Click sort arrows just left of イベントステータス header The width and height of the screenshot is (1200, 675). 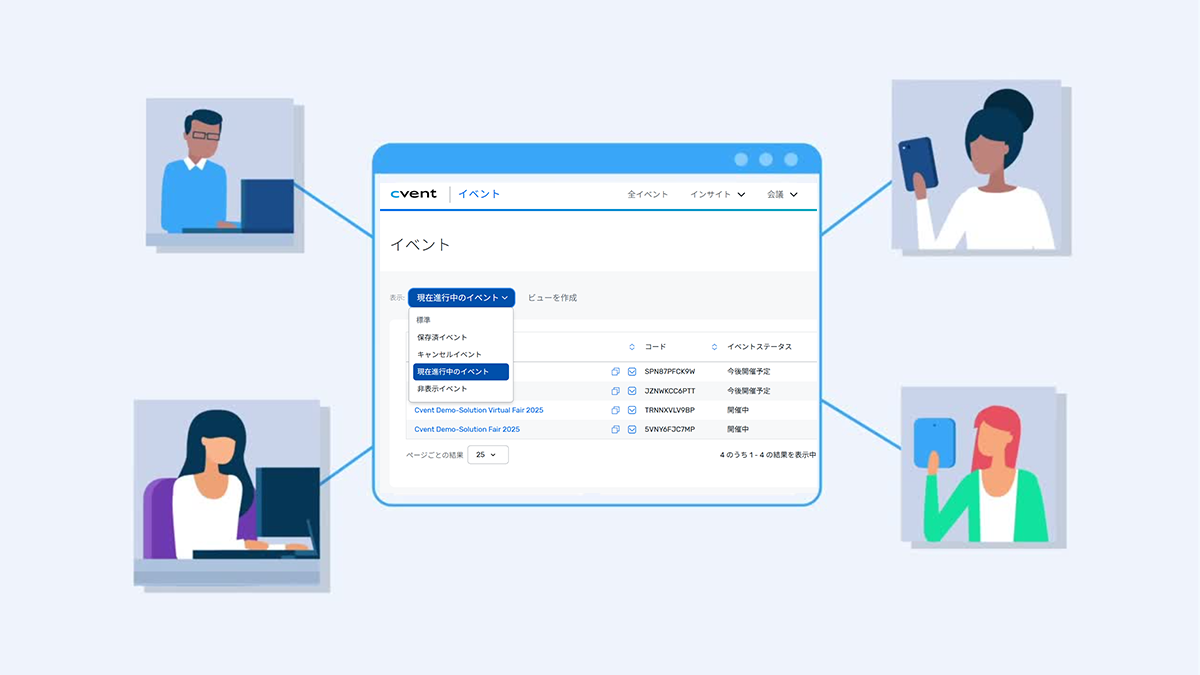click(x=715, y=347)
